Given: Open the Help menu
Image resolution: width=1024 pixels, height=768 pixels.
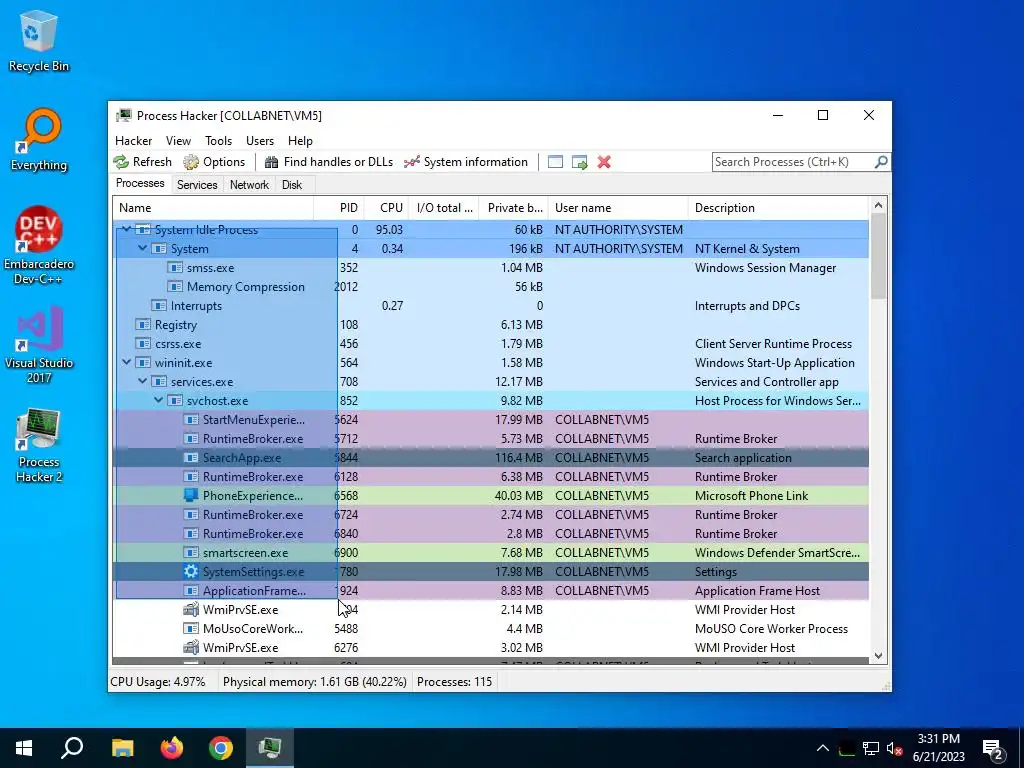Looking at the screenshot, I should pyautogui.click(x=300, y=141).
